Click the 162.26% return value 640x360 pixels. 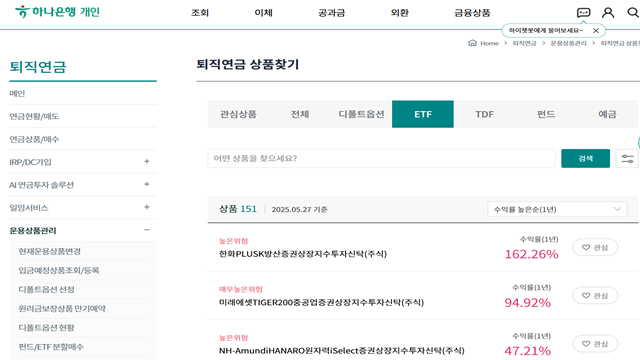pyautogui.click(x=531, y=254)
